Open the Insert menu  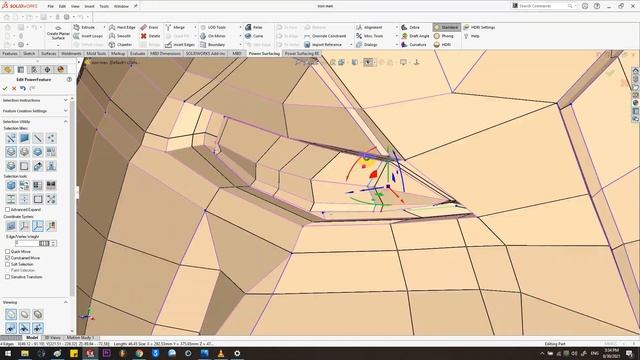coord(89,6)
